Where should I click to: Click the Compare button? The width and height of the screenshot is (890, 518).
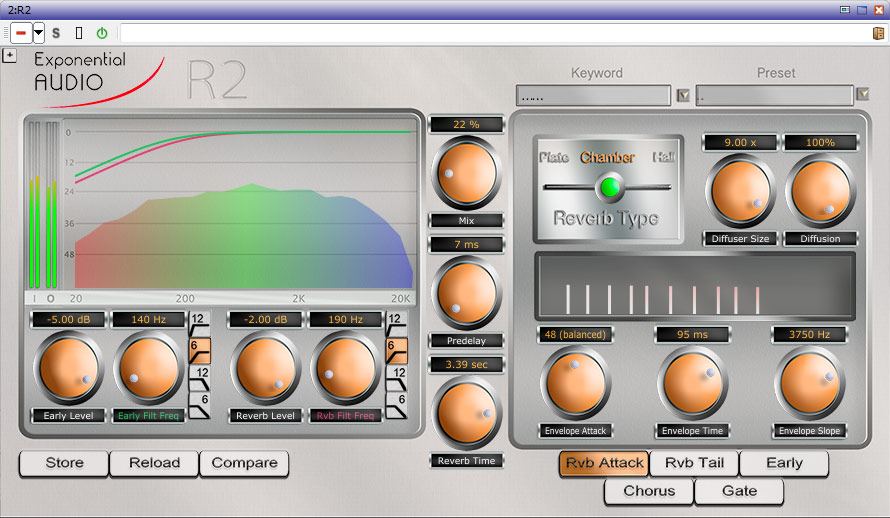[244, 463]
